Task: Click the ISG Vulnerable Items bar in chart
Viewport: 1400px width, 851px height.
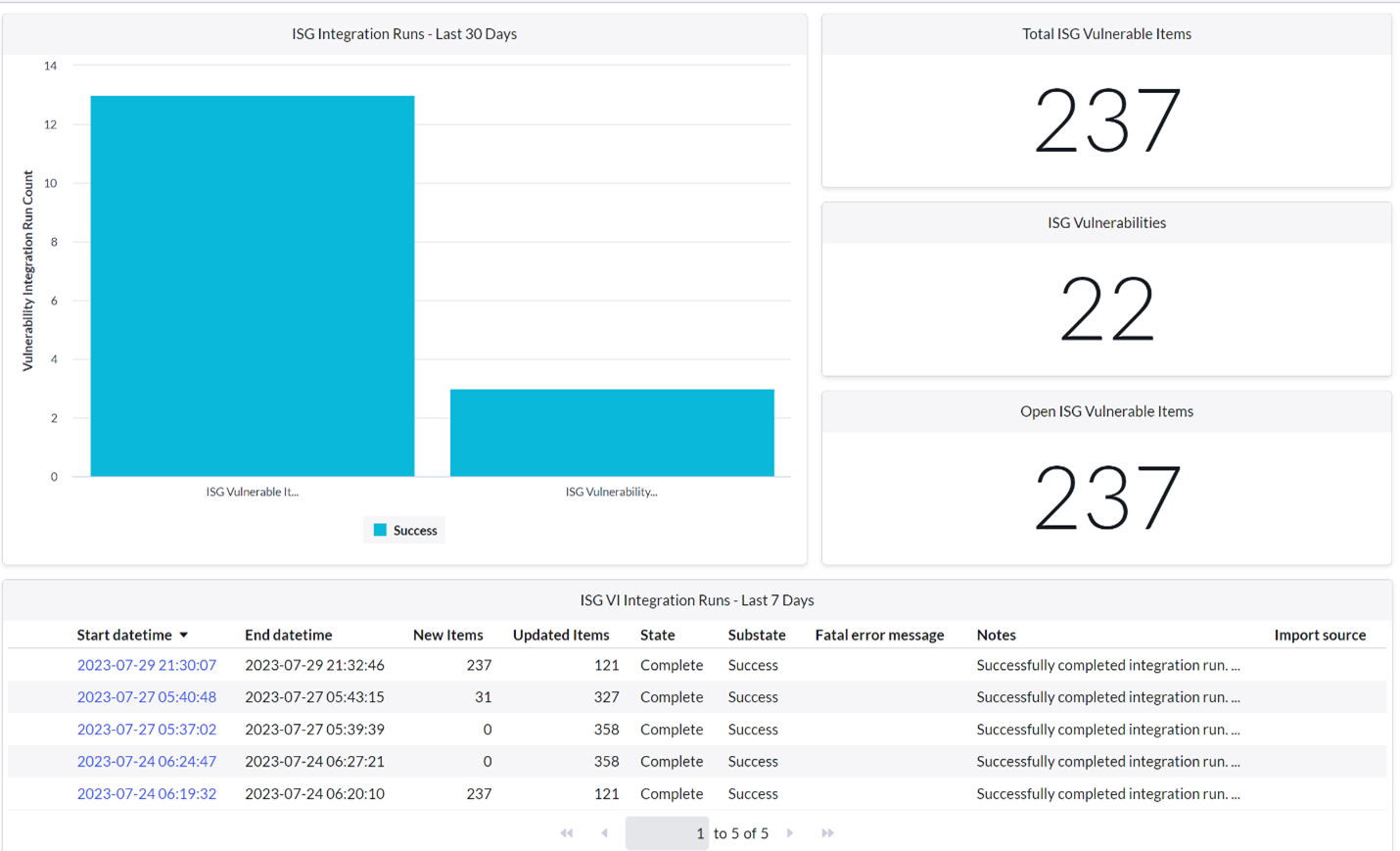Action: [252, 284]
